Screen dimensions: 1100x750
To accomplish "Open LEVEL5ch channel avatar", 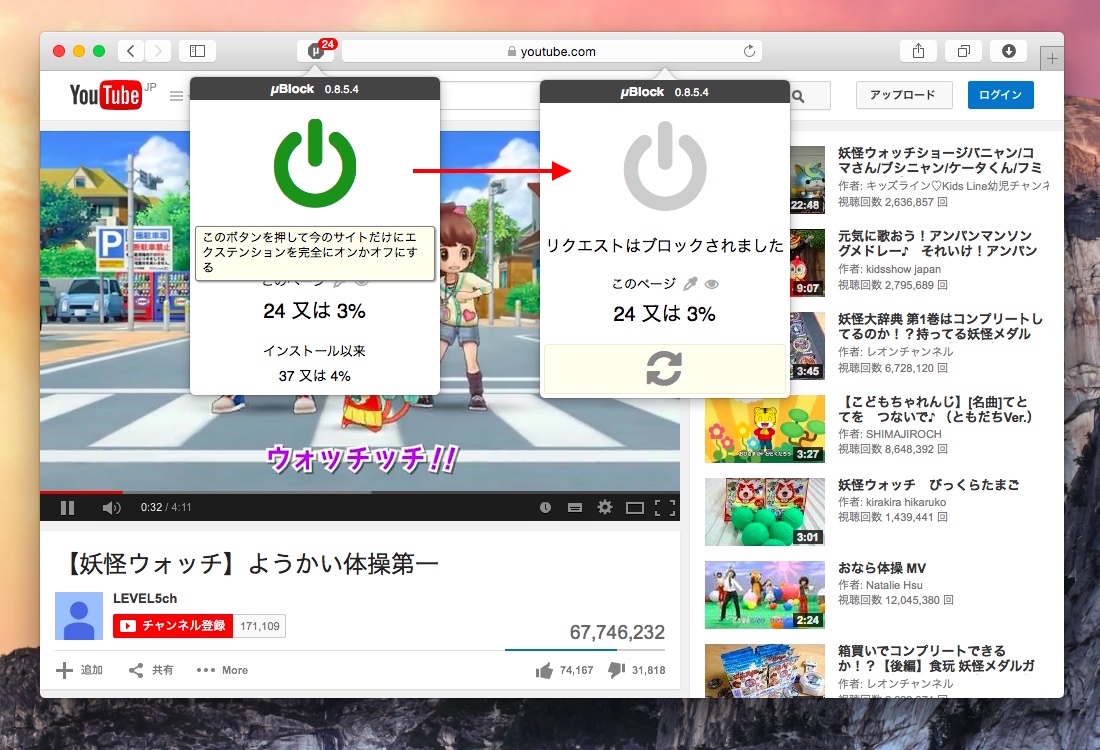I will click(x=79, y=616).
